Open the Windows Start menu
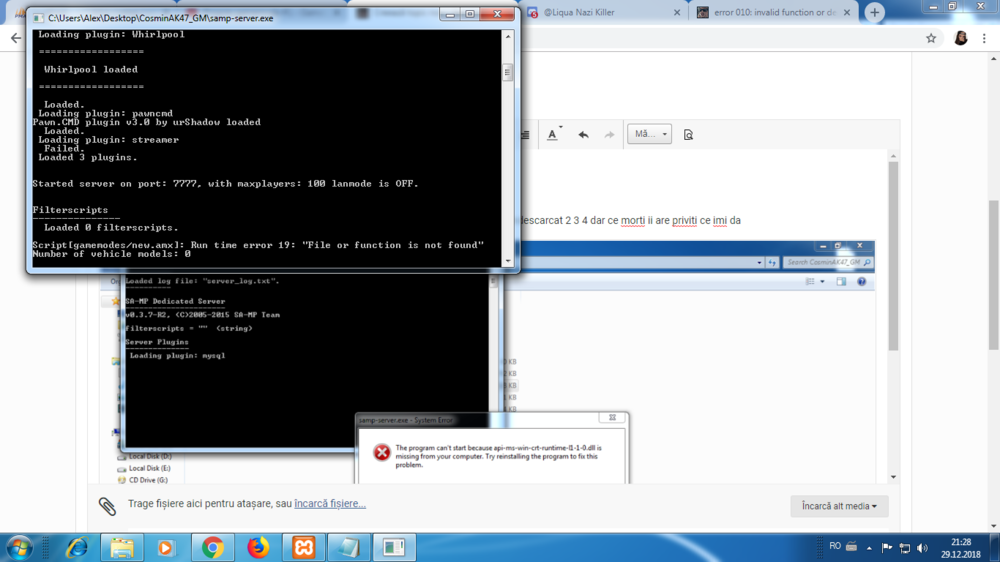Image resolution: width=1000 pixels, height=562 pixels. 19,548
